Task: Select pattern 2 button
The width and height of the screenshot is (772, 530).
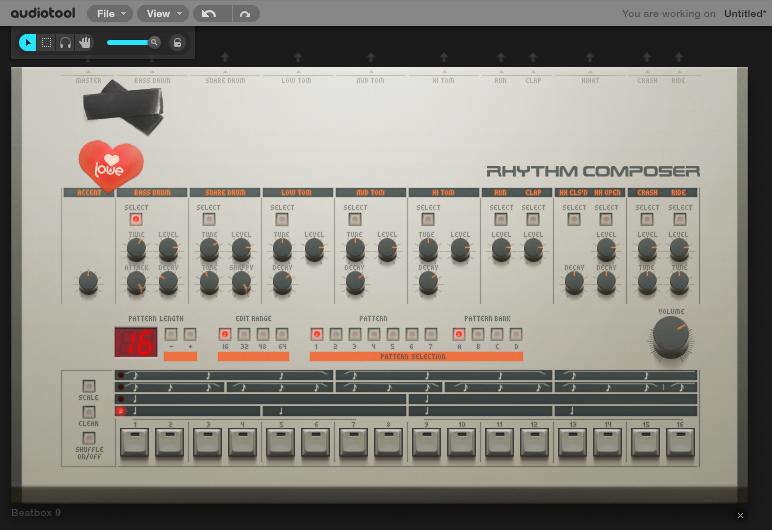Action: [336, 334]
